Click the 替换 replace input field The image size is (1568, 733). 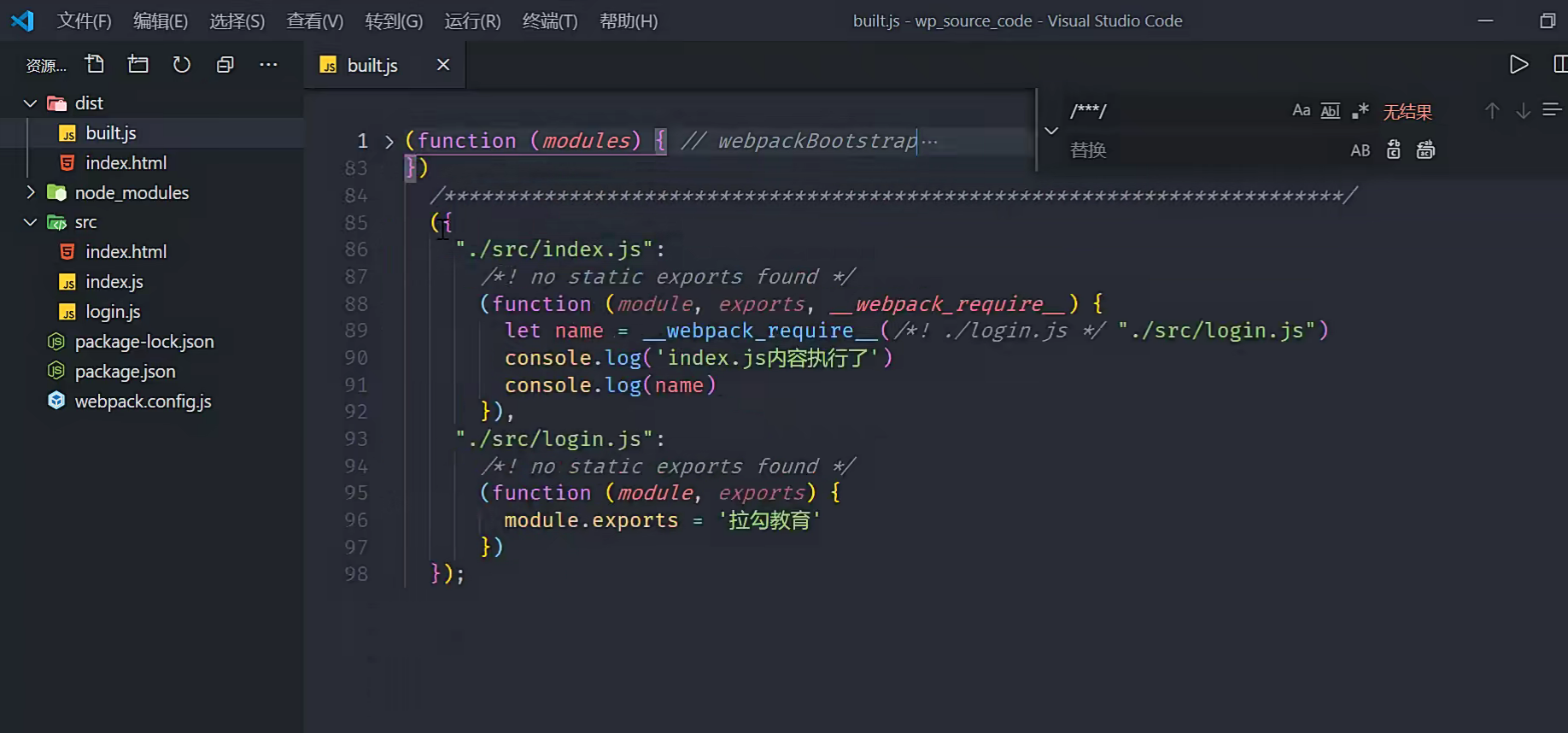1196,150
